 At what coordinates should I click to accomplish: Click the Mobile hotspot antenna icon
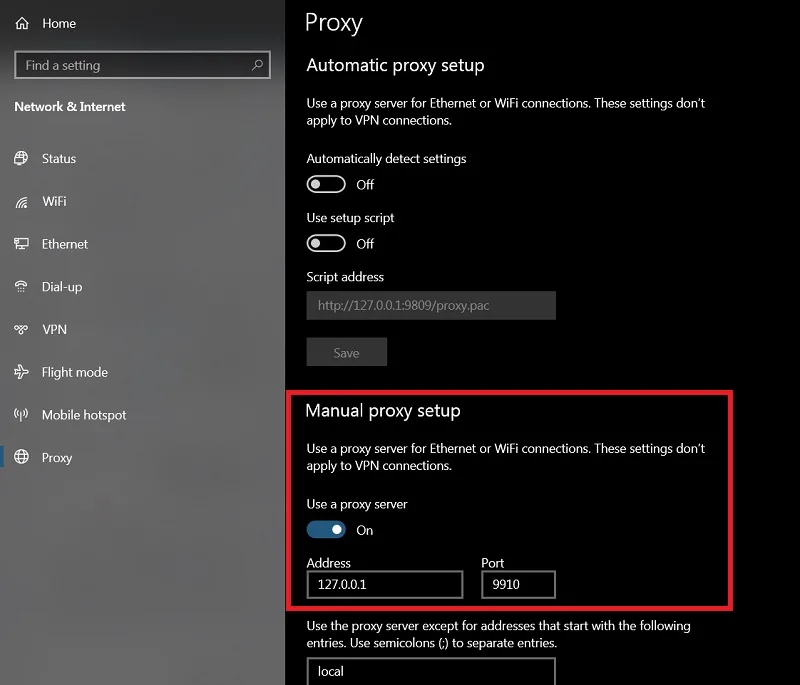pyautogui.click(x=21, y=415)
